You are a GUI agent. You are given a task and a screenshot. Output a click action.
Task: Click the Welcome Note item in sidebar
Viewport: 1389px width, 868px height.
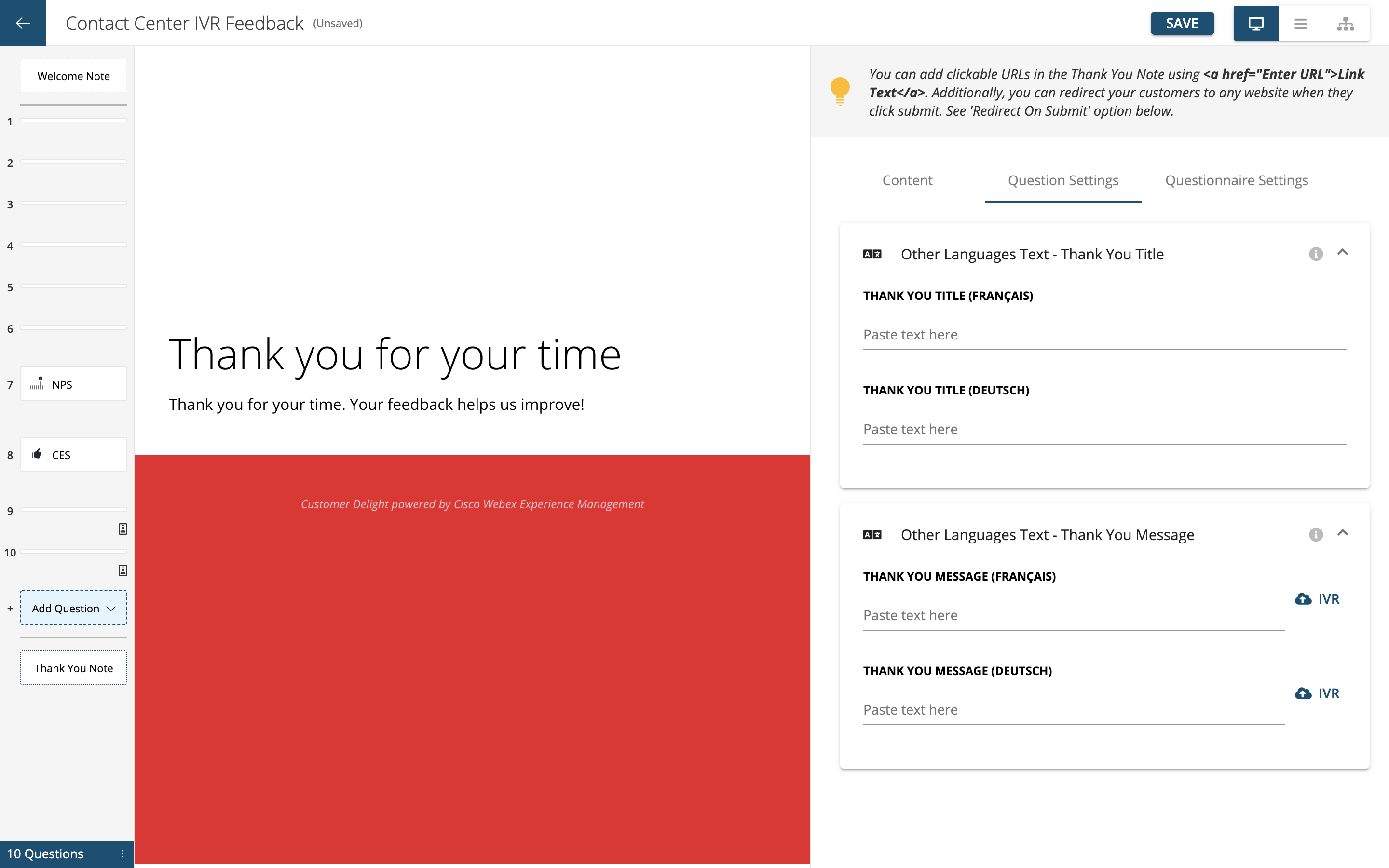point(73,75)
